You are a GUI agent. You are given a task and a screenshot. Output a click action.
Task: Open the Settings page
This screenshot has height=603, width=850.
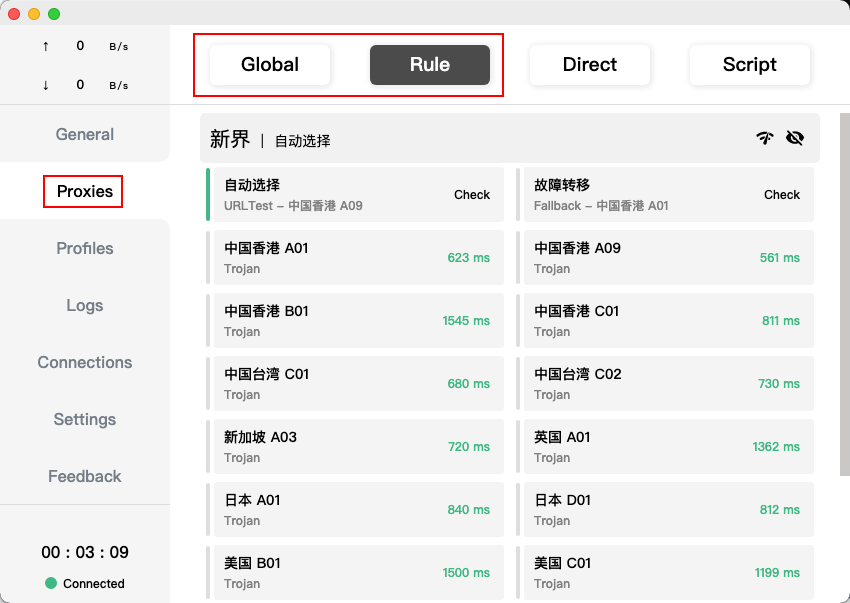pos(85,420)
